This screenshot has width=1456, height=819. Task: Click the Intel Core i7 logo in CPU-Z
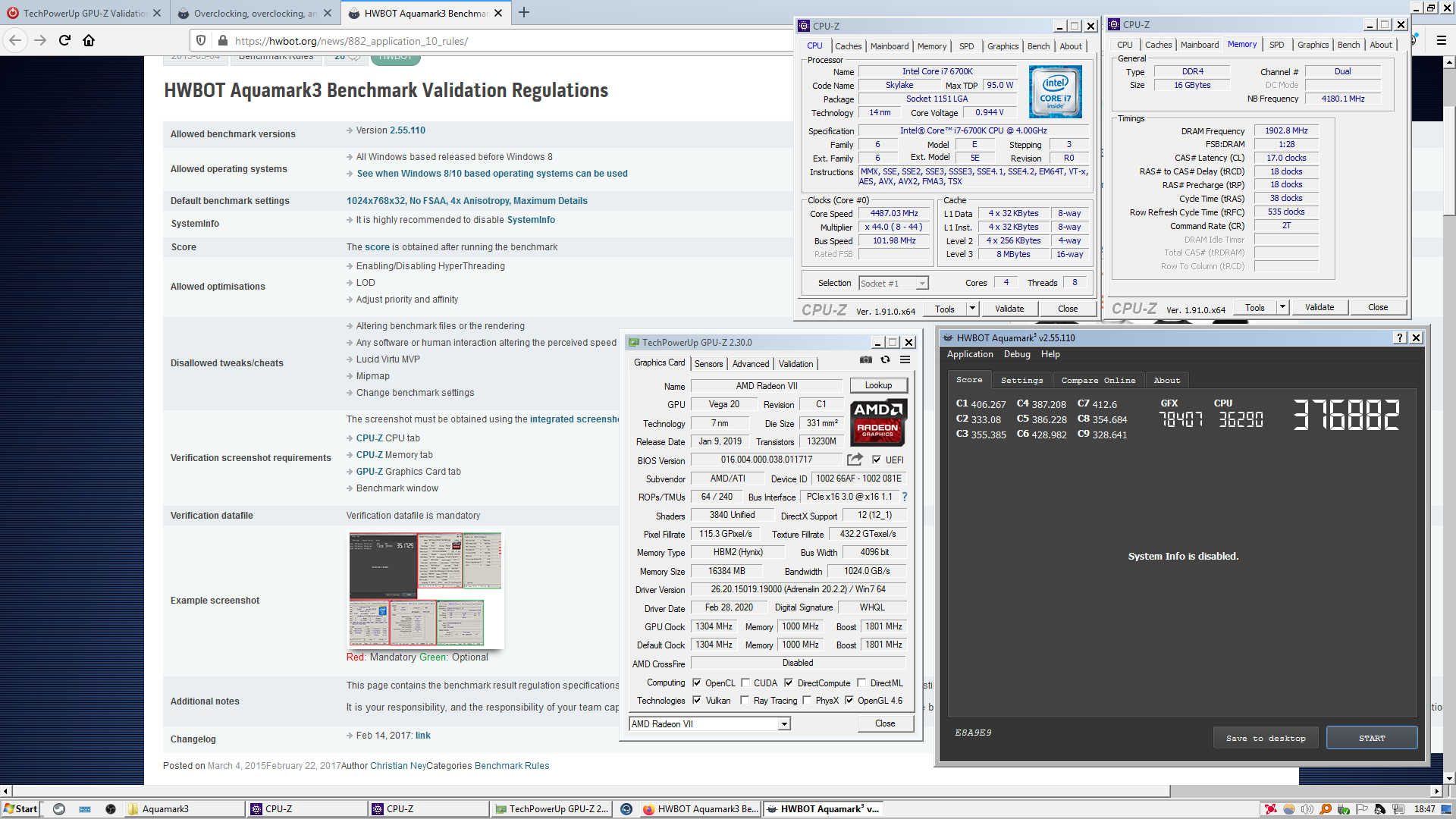[1055, 92]
